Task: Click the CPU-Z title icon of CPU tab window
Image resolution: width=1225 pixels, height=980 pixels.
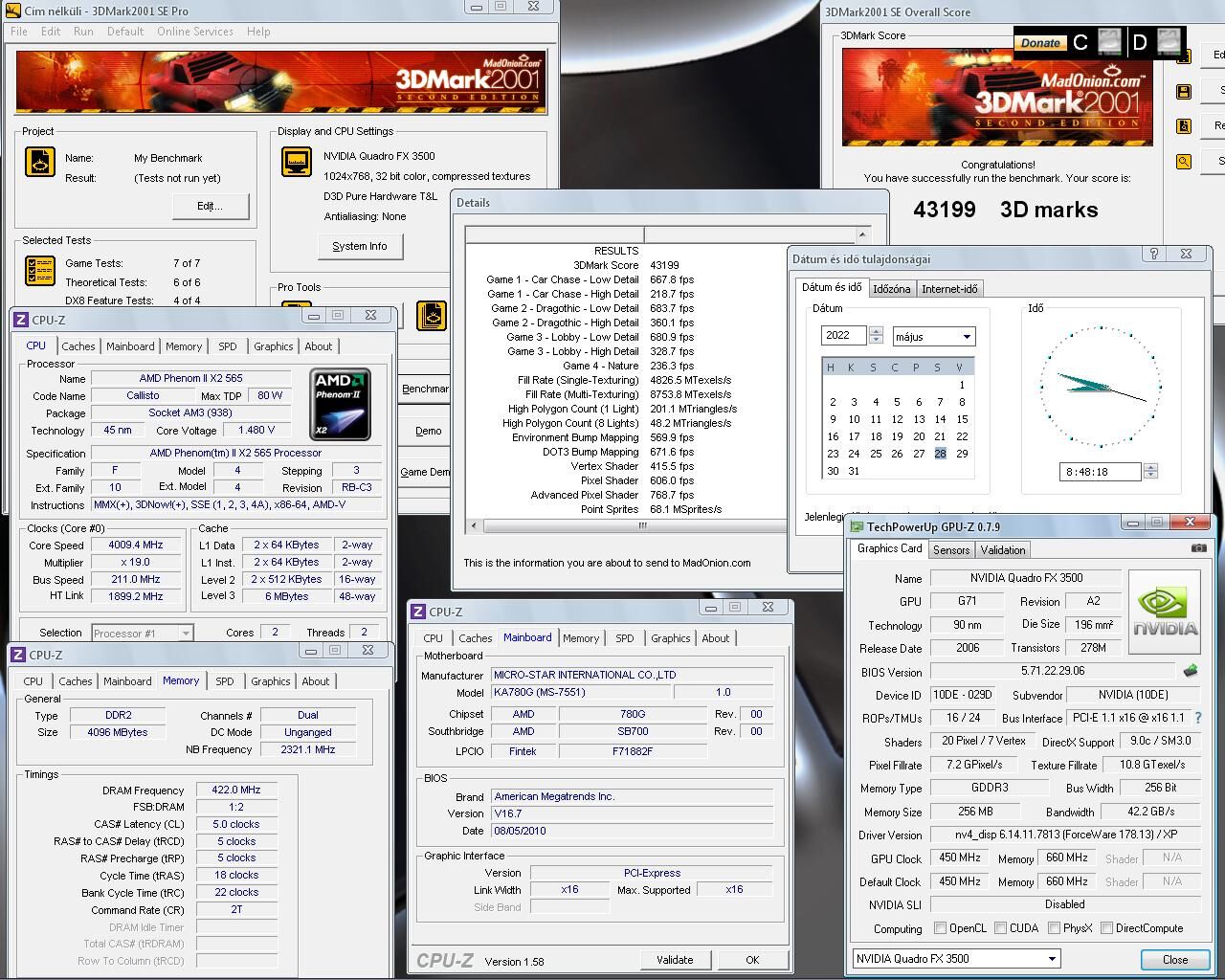Action: click(x=20, y=320)
